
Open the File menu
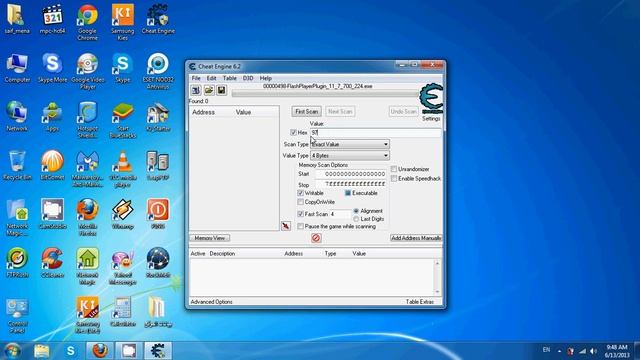point(196,78)
